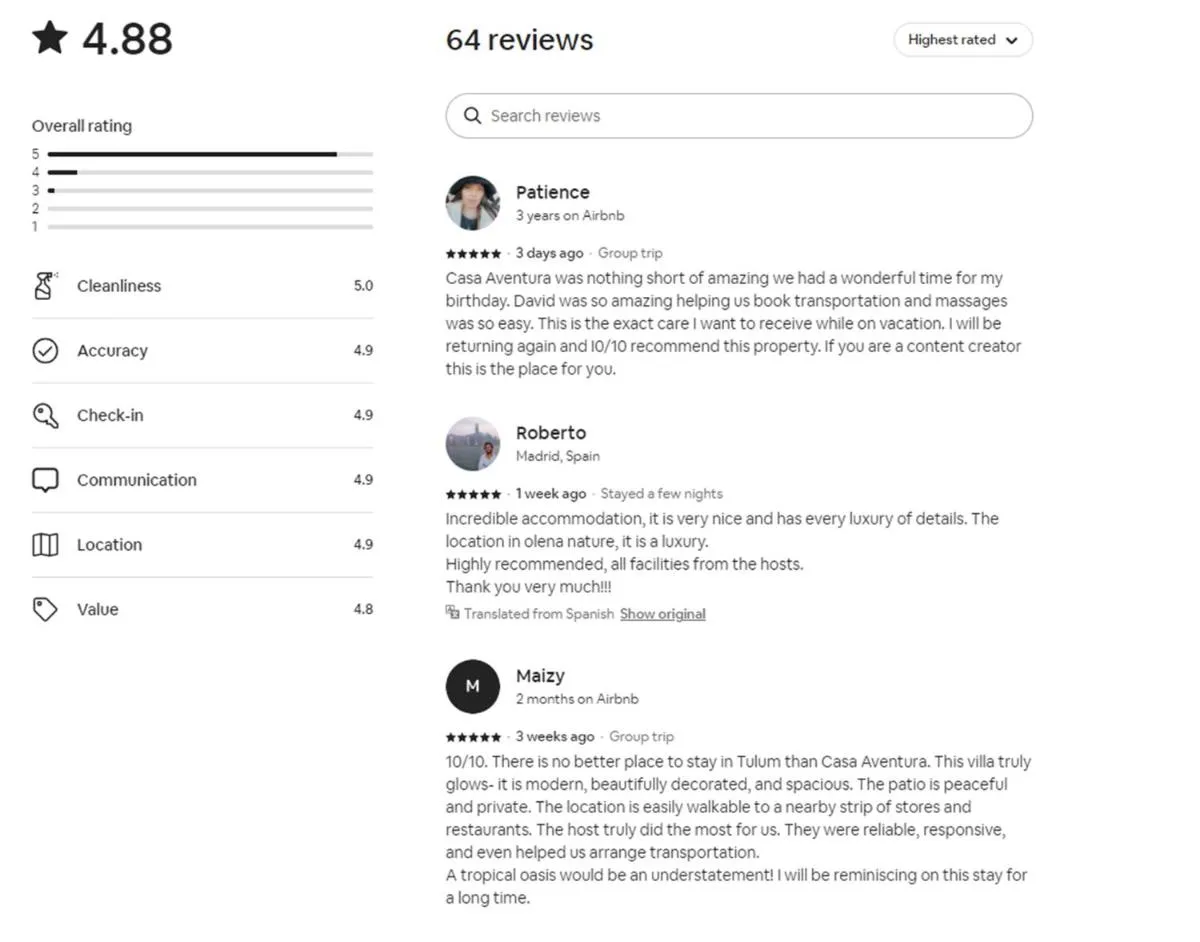Click the Location map icon

click(x=45, y=545)
